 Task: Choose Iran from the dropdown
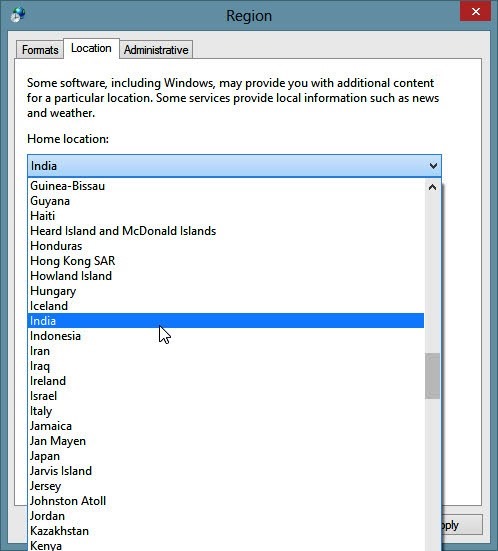[x=226, y=351]
